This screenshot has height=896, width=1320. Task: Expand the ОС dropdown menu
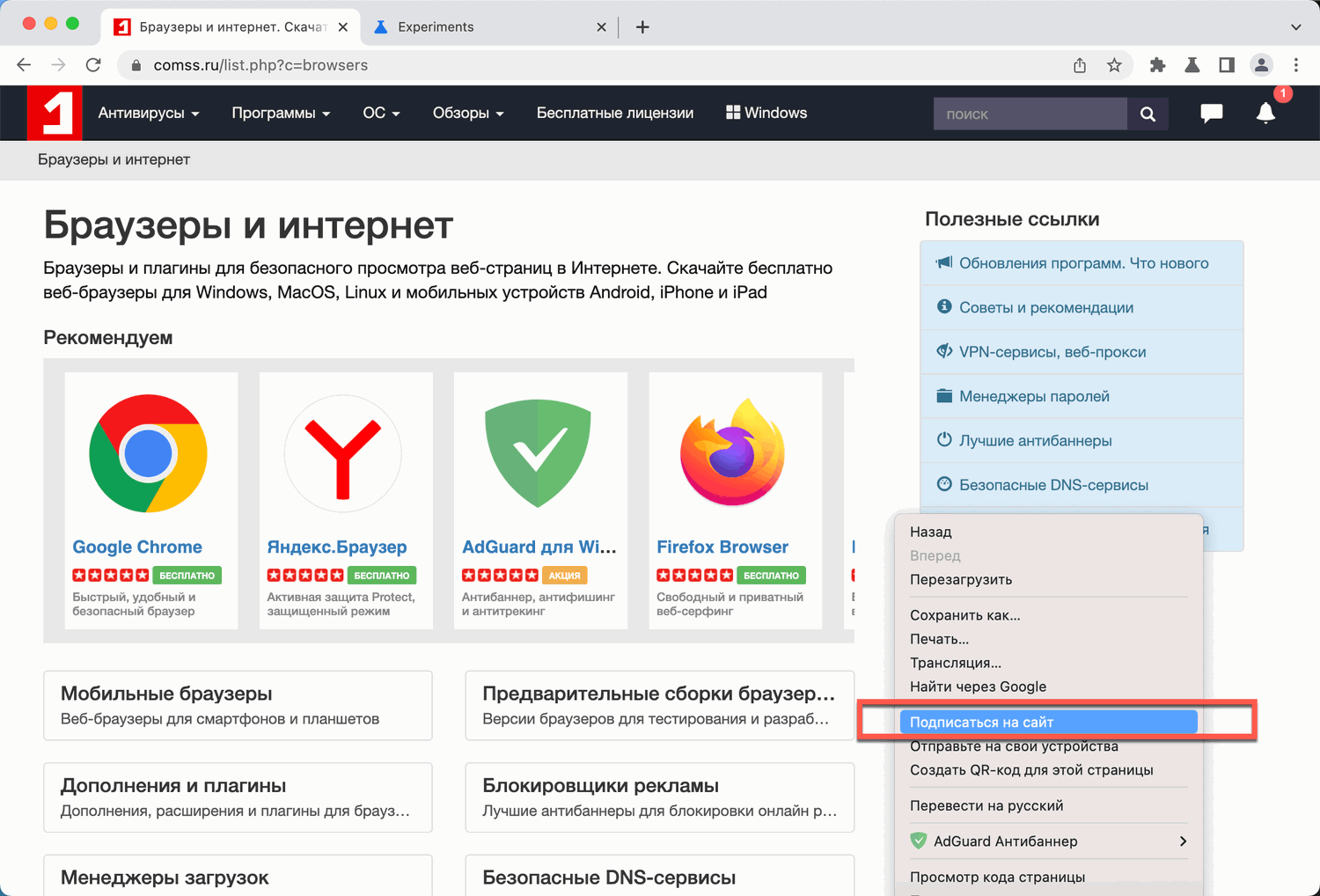(x=381, y=113)
